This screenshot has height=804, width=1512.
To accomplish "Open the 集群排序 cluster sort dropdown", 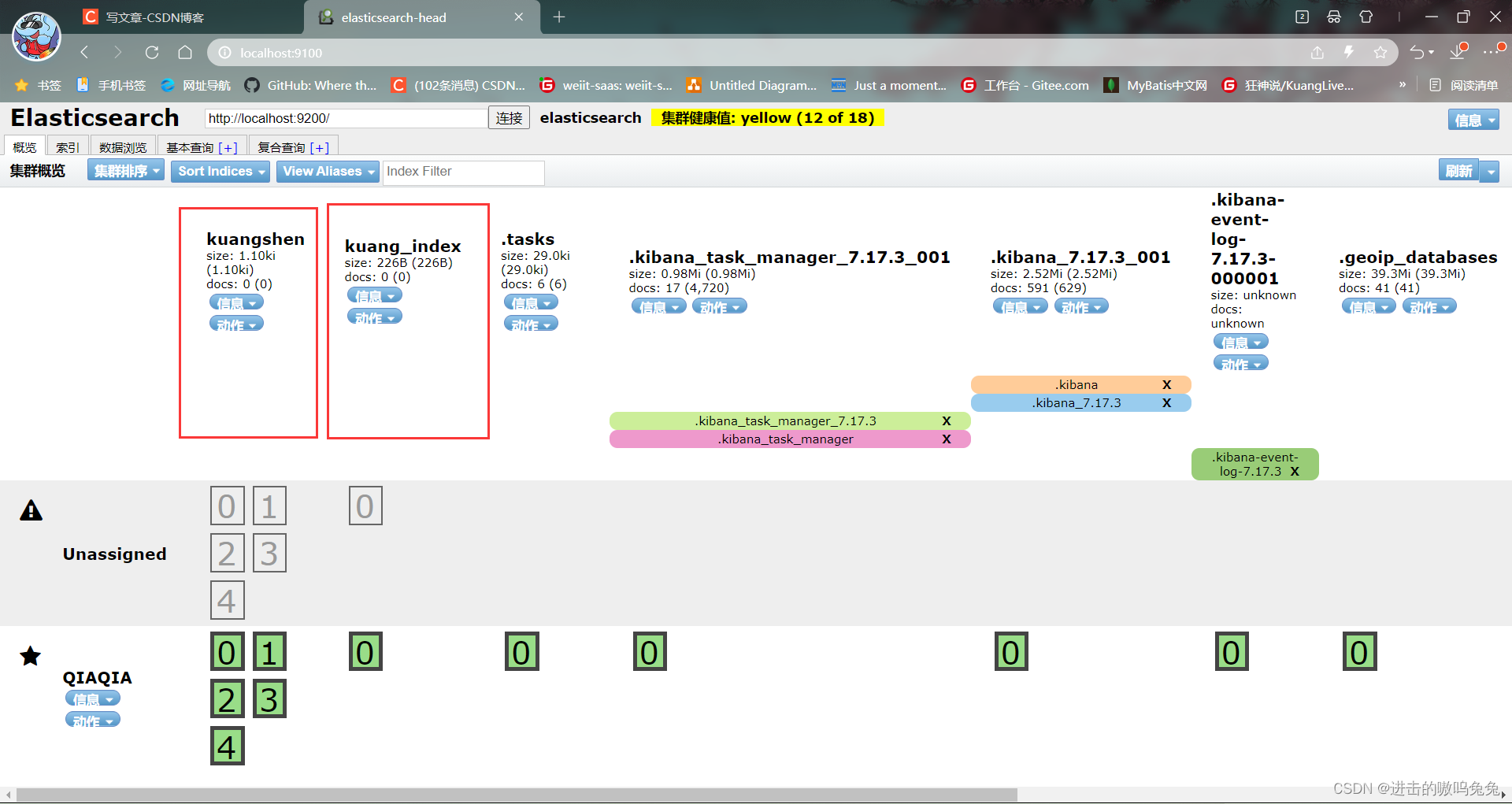I will (126, 171).
